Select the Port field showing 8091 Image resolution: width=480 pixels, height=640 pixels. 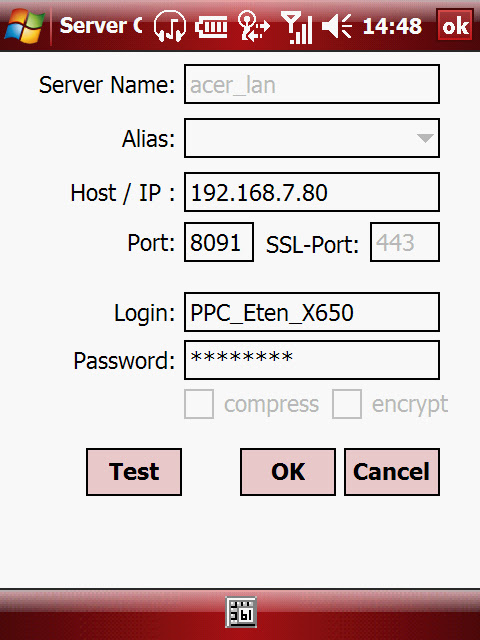(219, 242)
